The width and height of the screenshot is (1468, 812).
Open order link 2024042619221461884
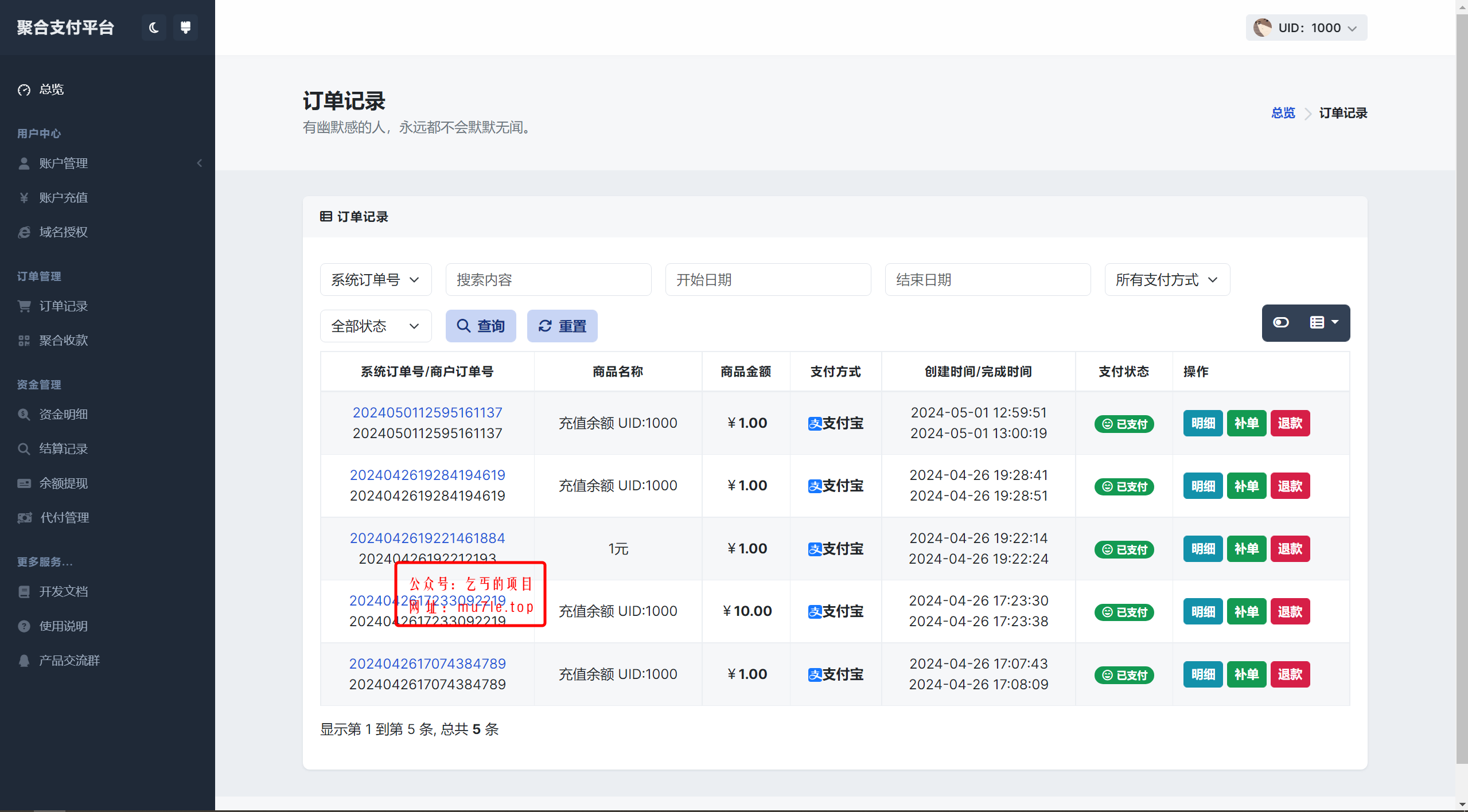(427, 538)
